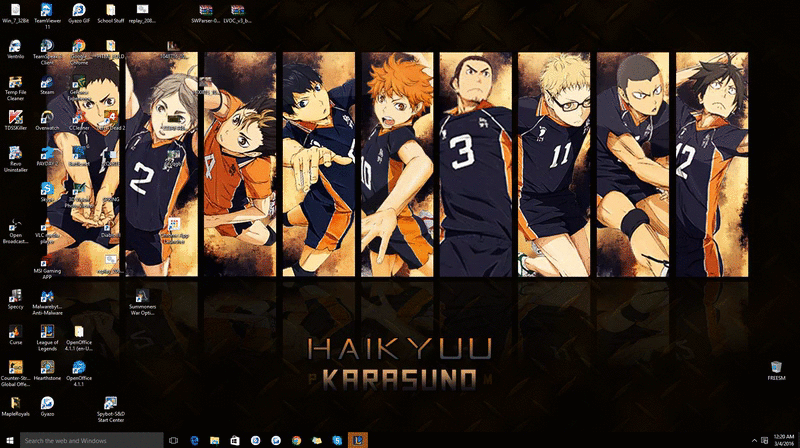Launch Steam from the desktop

coord(47,85)
